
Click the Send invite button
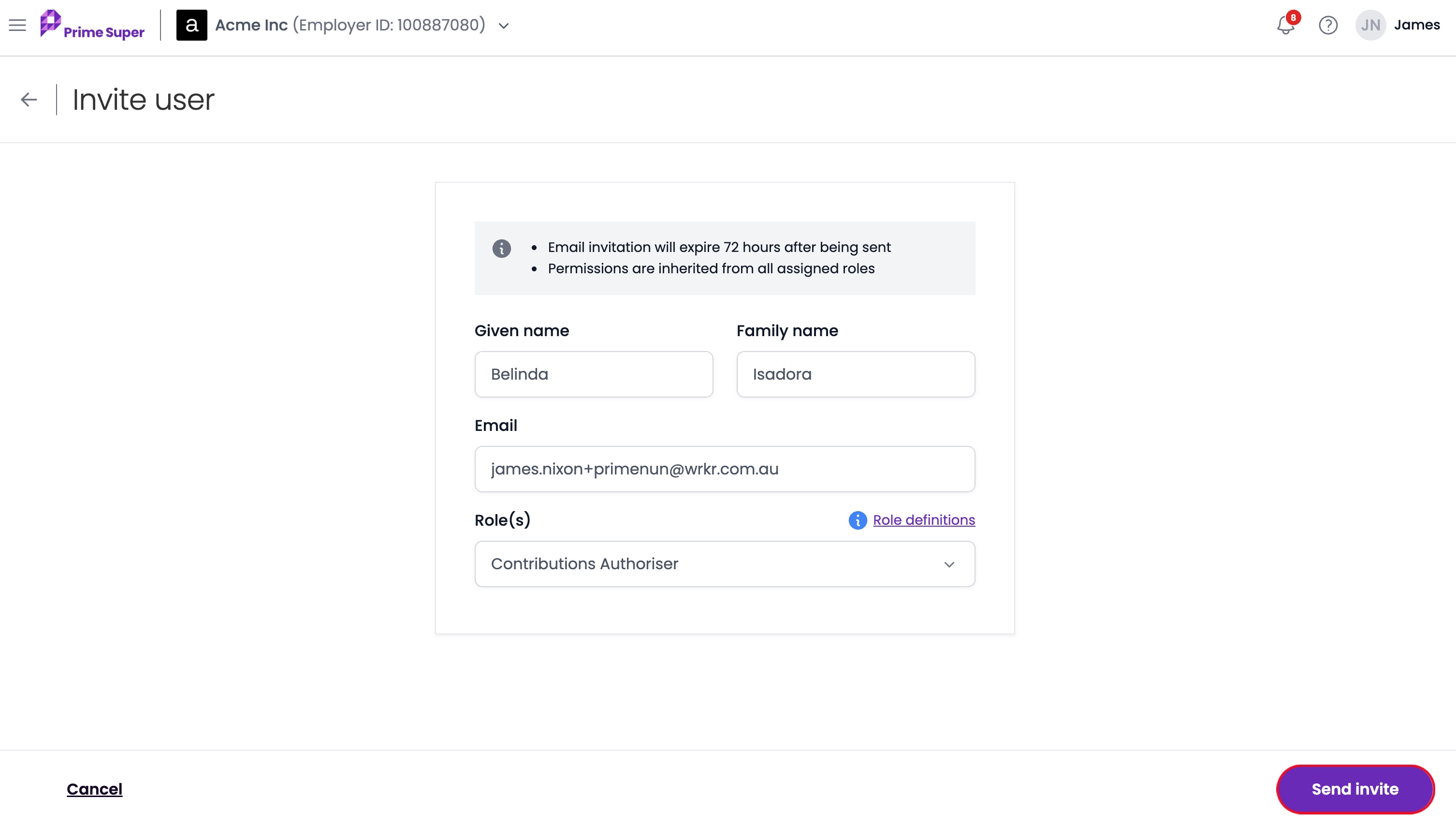point(1355,789)
